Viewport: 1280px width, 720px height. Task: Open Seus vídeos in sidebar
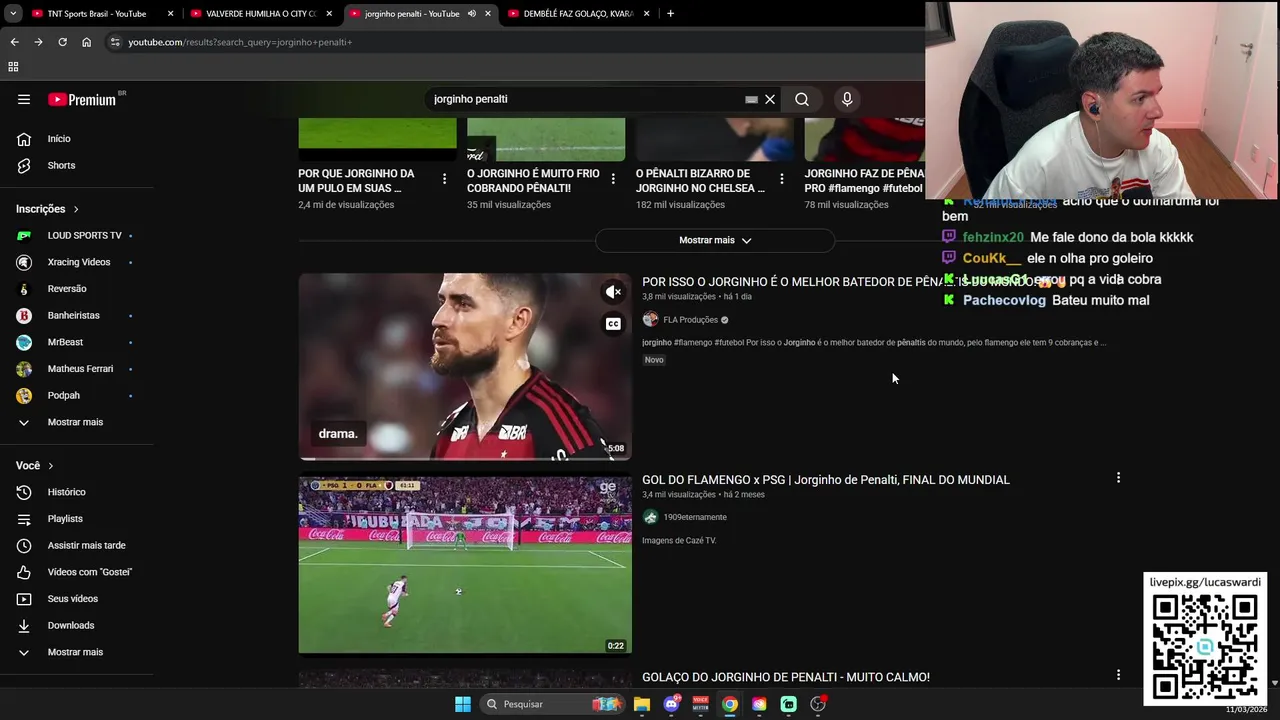[75, 599]
